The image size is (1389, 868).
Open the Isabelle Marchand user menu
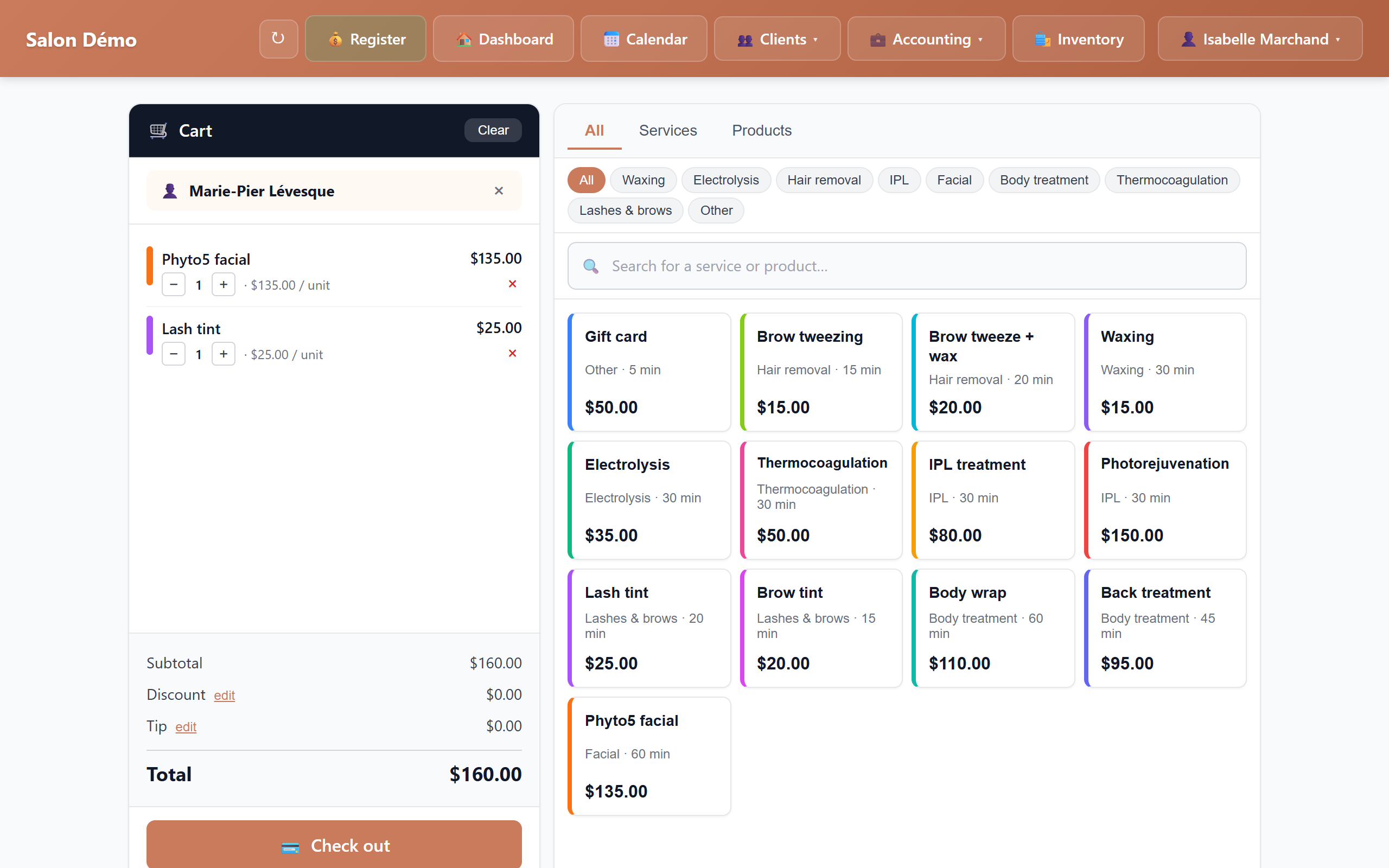(1260, 39)
